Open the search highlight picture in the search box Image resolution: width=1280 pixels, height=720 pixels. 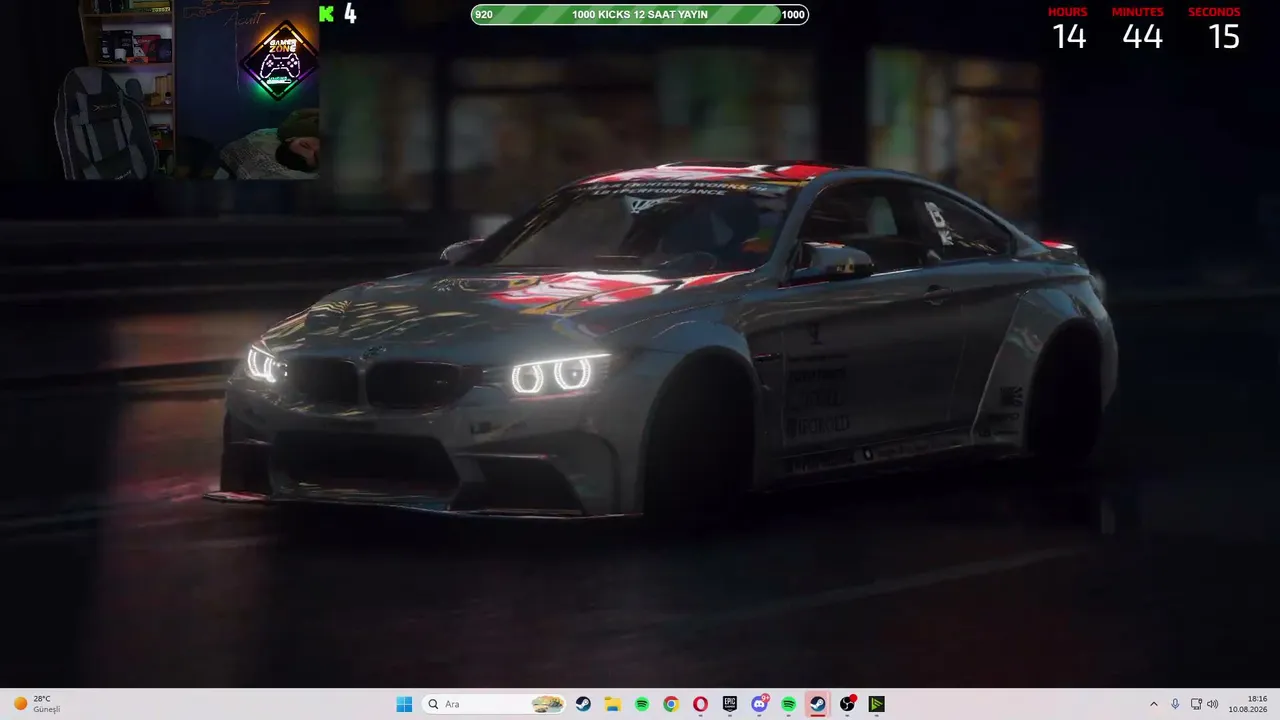(x=547, y=704)
